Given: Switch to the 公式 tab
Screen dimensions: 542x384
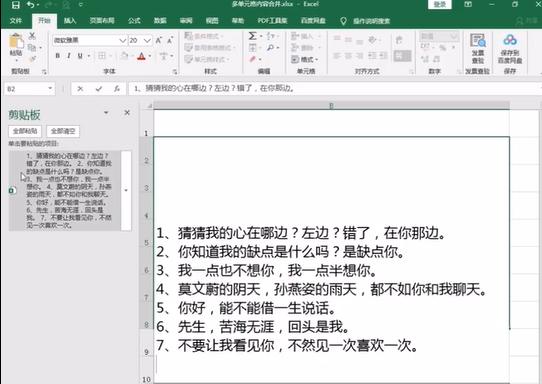Looking at the screenshot, I should (x=134, y=21).
